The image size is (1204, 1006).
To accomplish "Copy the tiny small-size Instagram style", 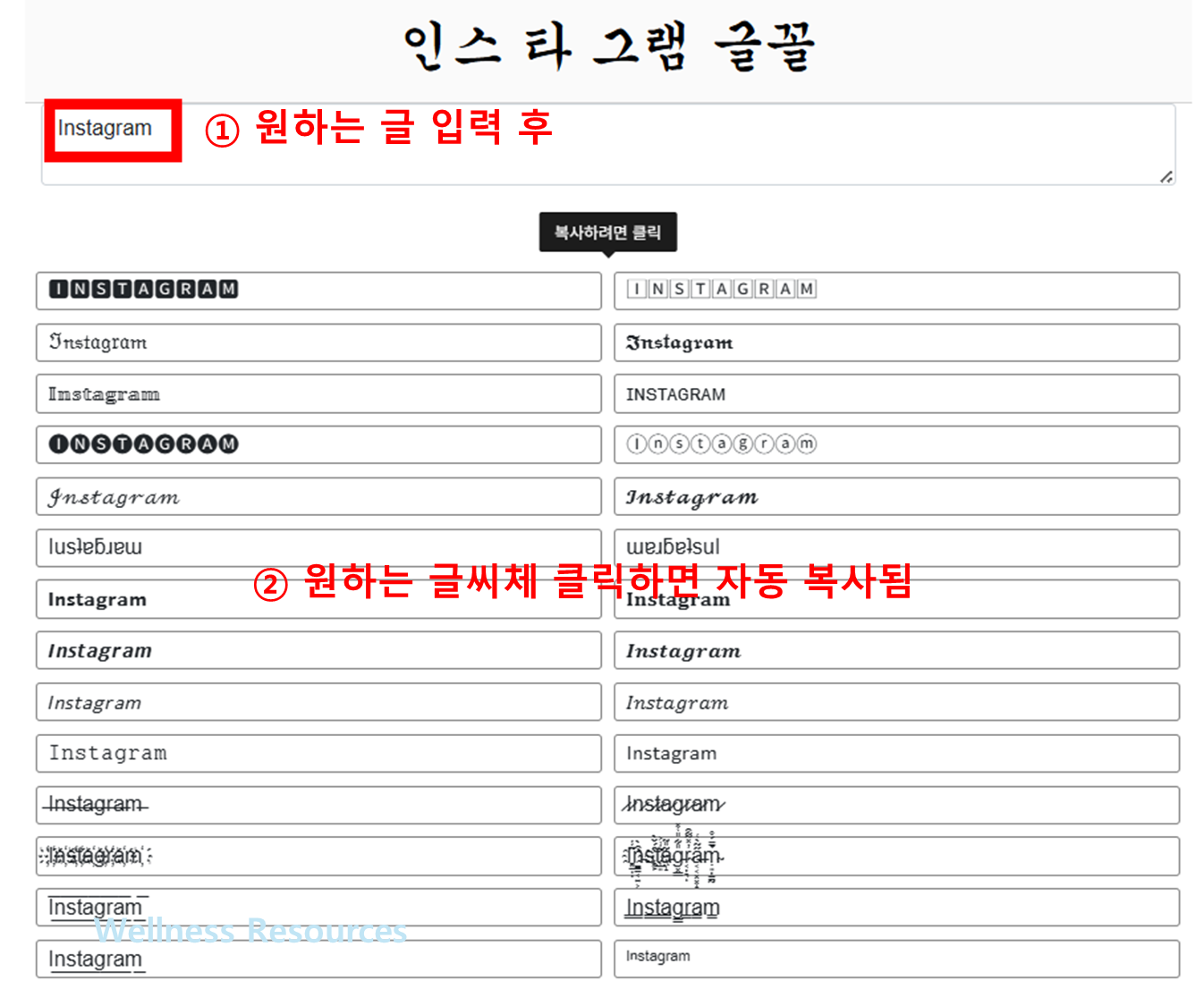I will pyautogui.click(x=896, y=959).
